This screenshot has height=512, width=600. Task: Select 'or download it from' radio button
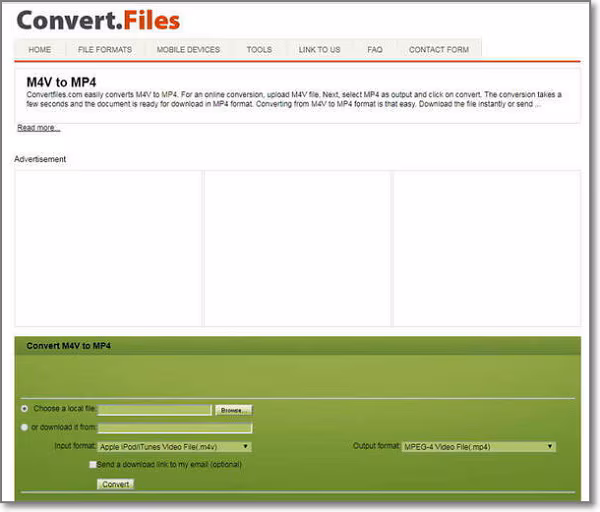pyautogui.click(x=24, y=427)
